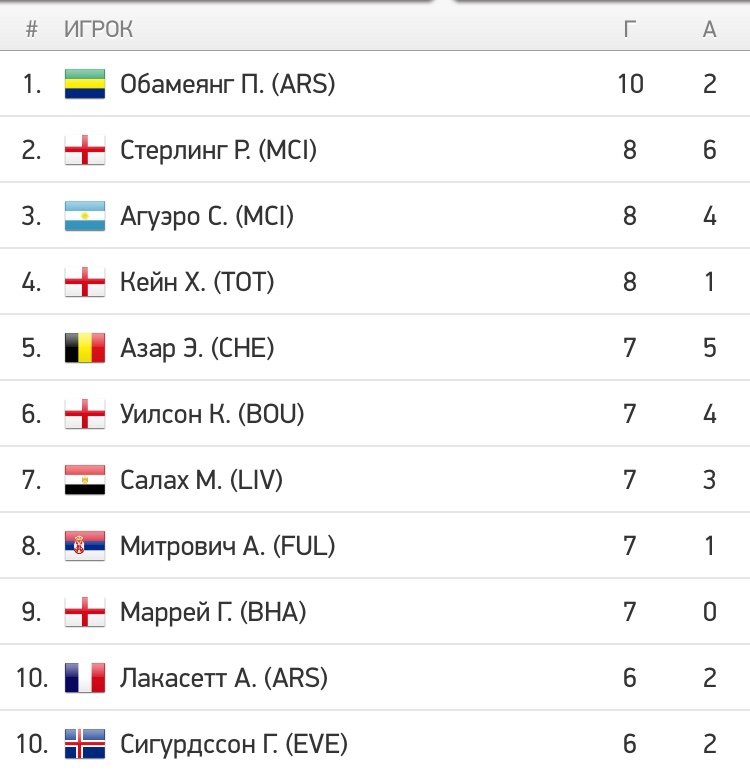Sort by the Г goals column header
The height and width of the screenshot is (771, 750).
[x=630, y=30]
